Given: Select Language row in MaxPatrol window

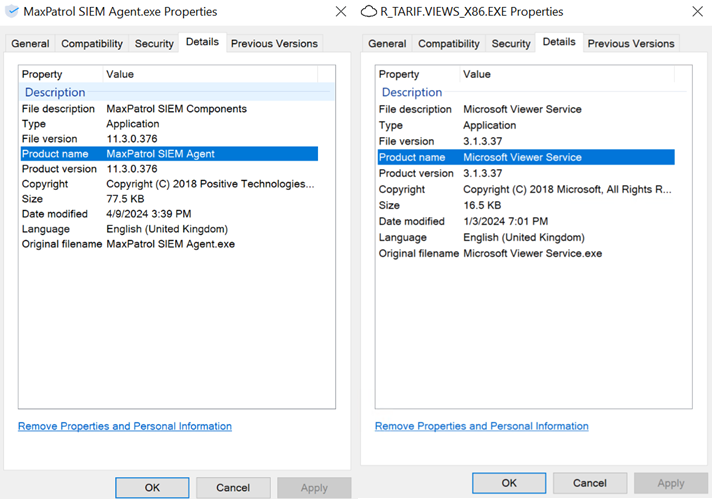Looking at the screenshot, I should 169,229.
